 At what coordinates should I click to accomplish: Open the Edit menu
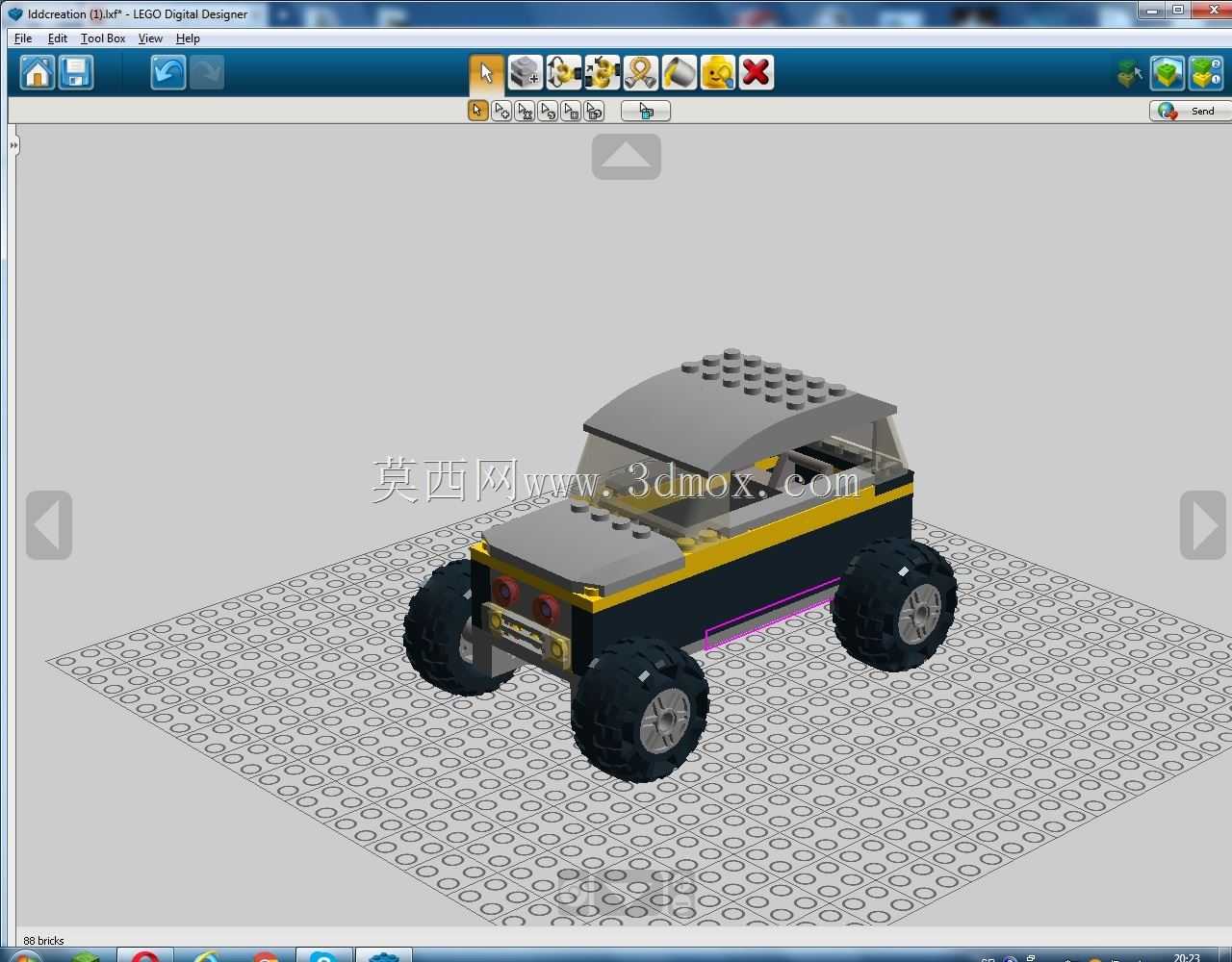tap(58, 38)
